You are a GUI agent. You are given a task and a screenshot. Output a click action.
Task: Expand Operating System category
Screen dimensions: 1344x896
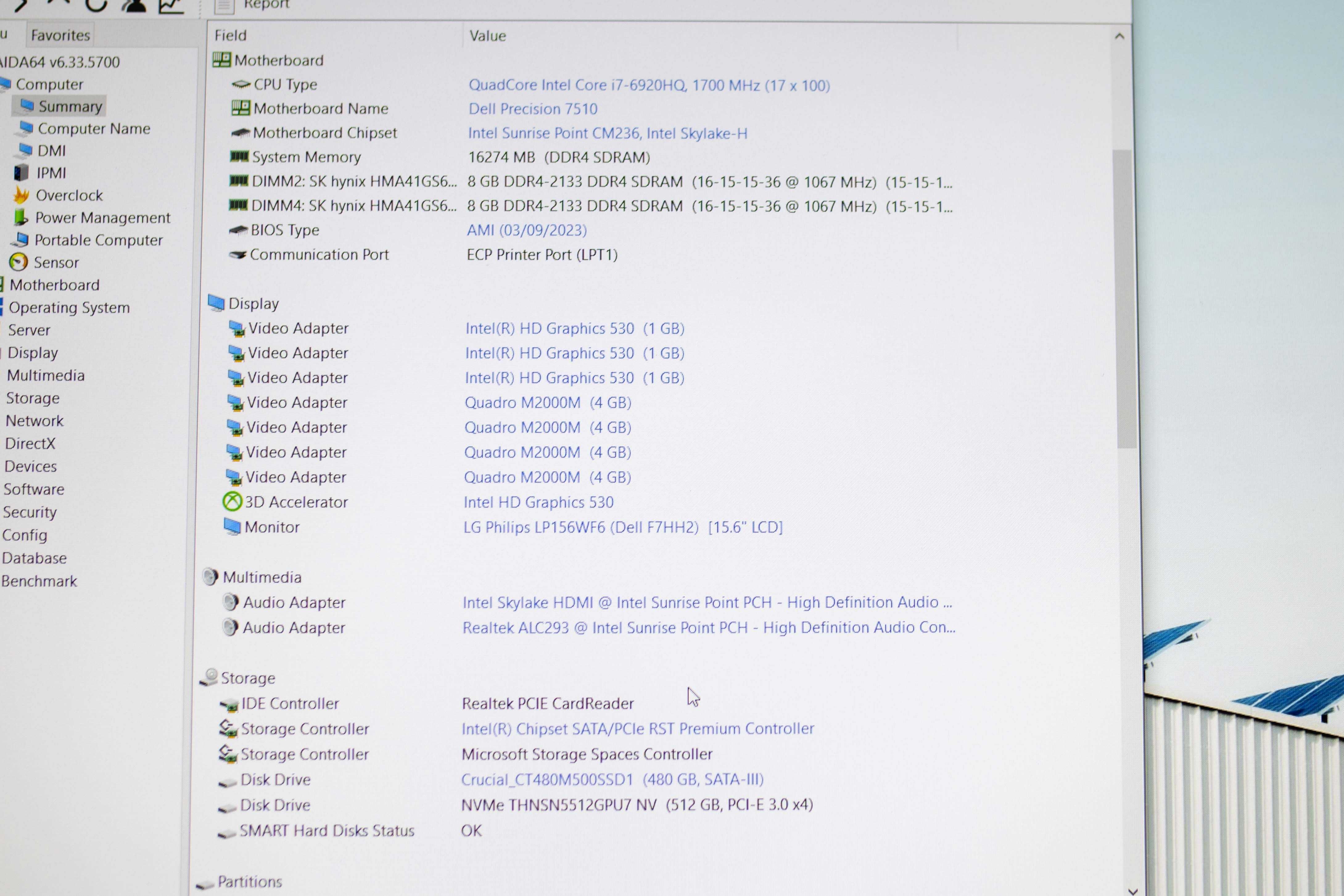pos(69,308)
